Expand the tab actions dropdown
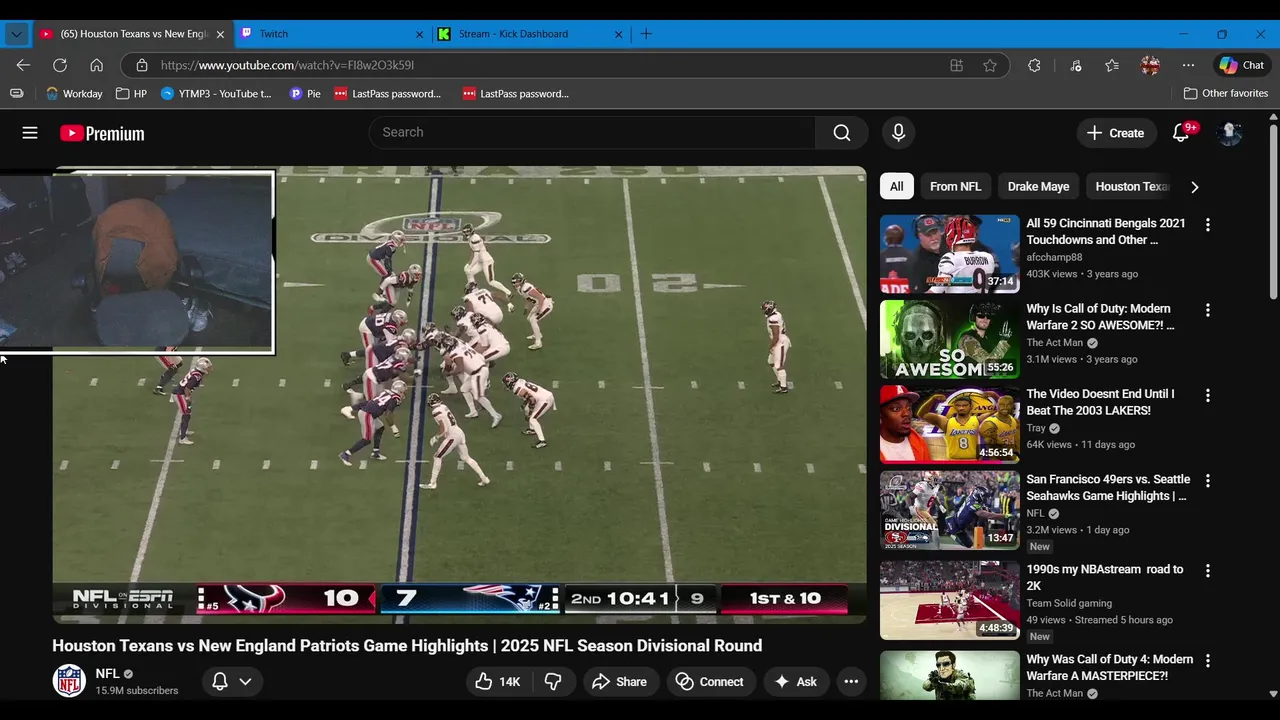Image resolution: width=1280 pixels, height=720 pixels. (16, 34)
